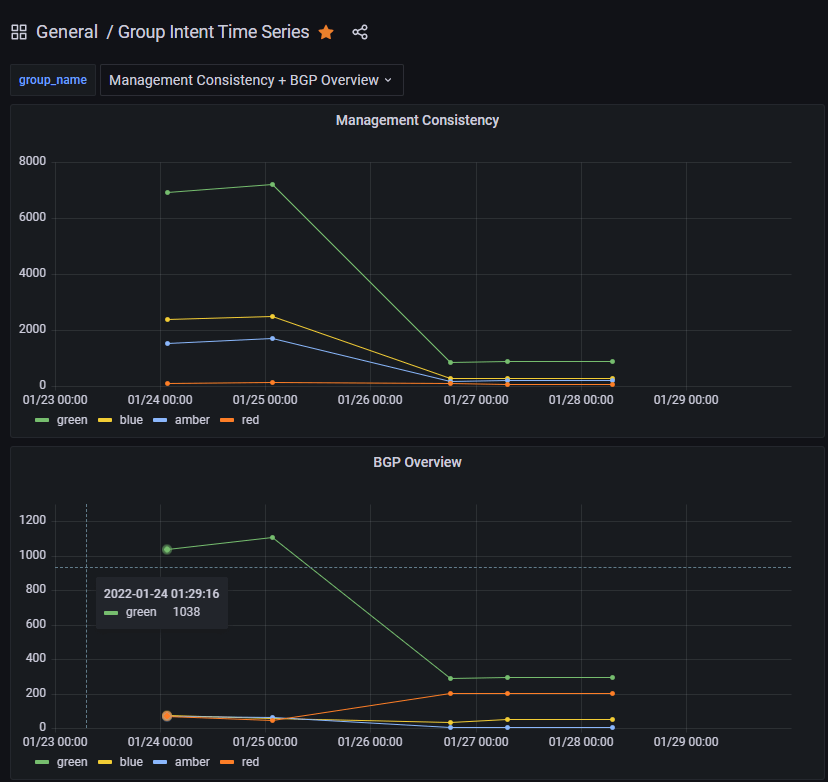This screenshot has width=828, height=782.
Task: Open the share dashboard icon
Action: point(360,32)
